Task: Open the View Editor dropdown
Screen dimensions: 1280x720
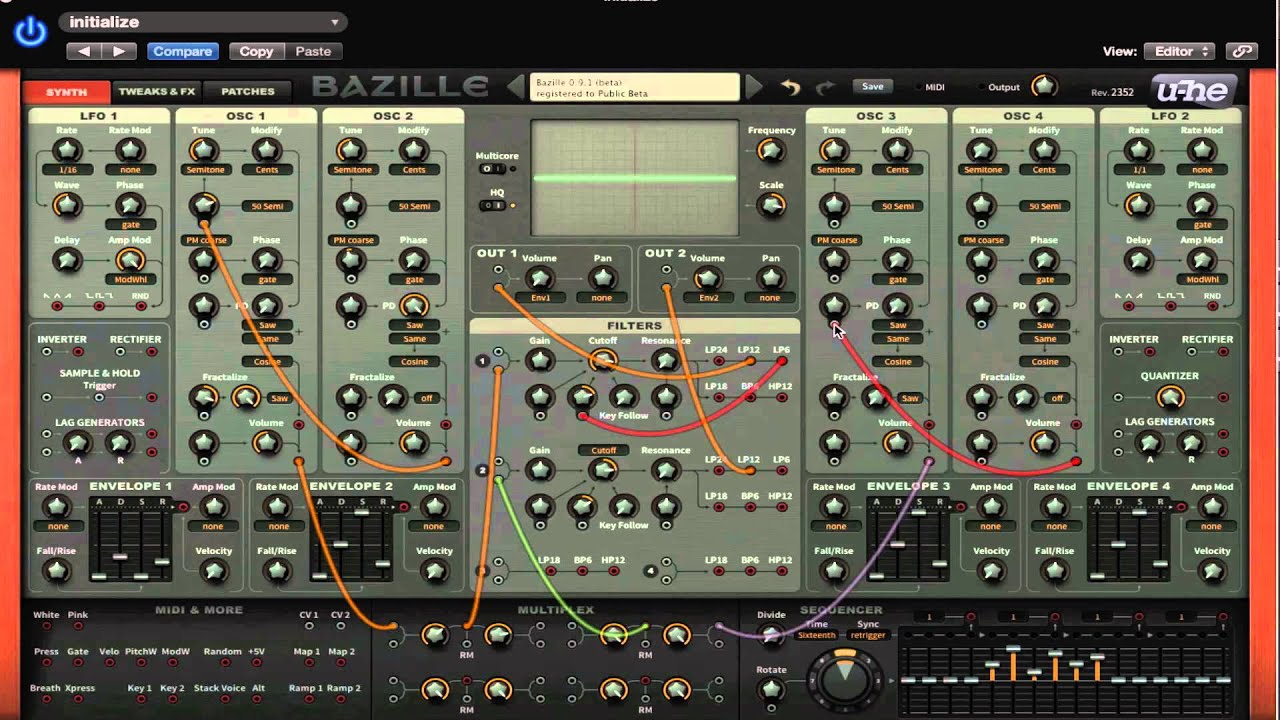Action: [1181, 51]
